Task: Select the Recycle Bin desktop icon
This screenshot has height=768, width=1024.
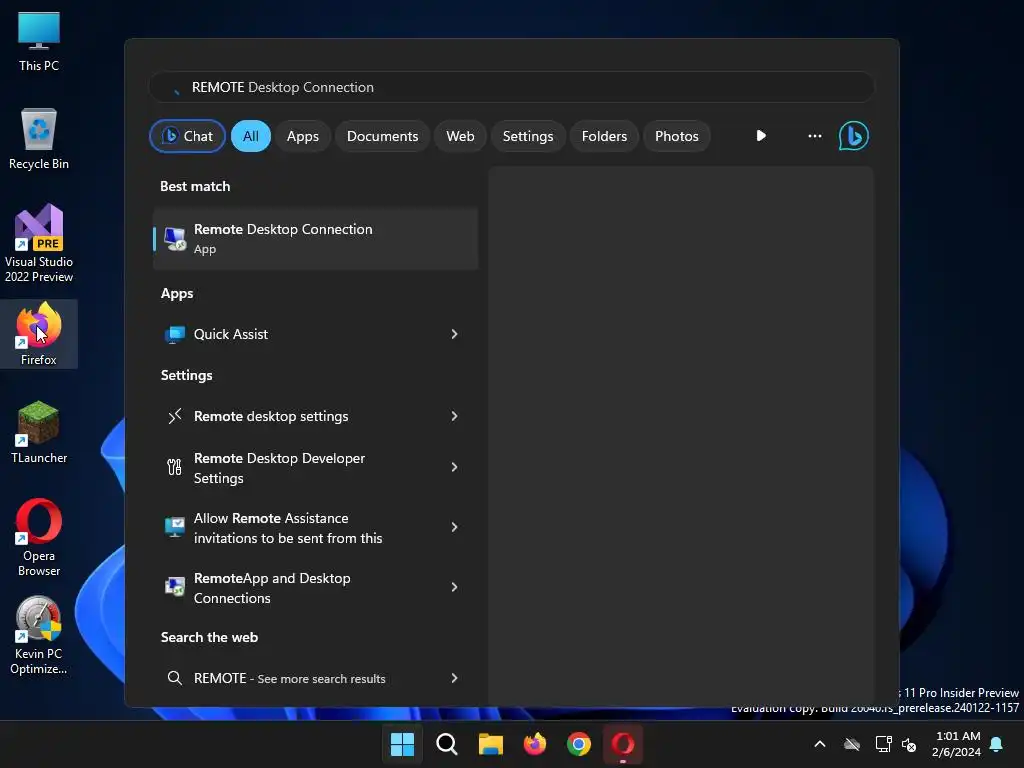Action: [39, 139]
